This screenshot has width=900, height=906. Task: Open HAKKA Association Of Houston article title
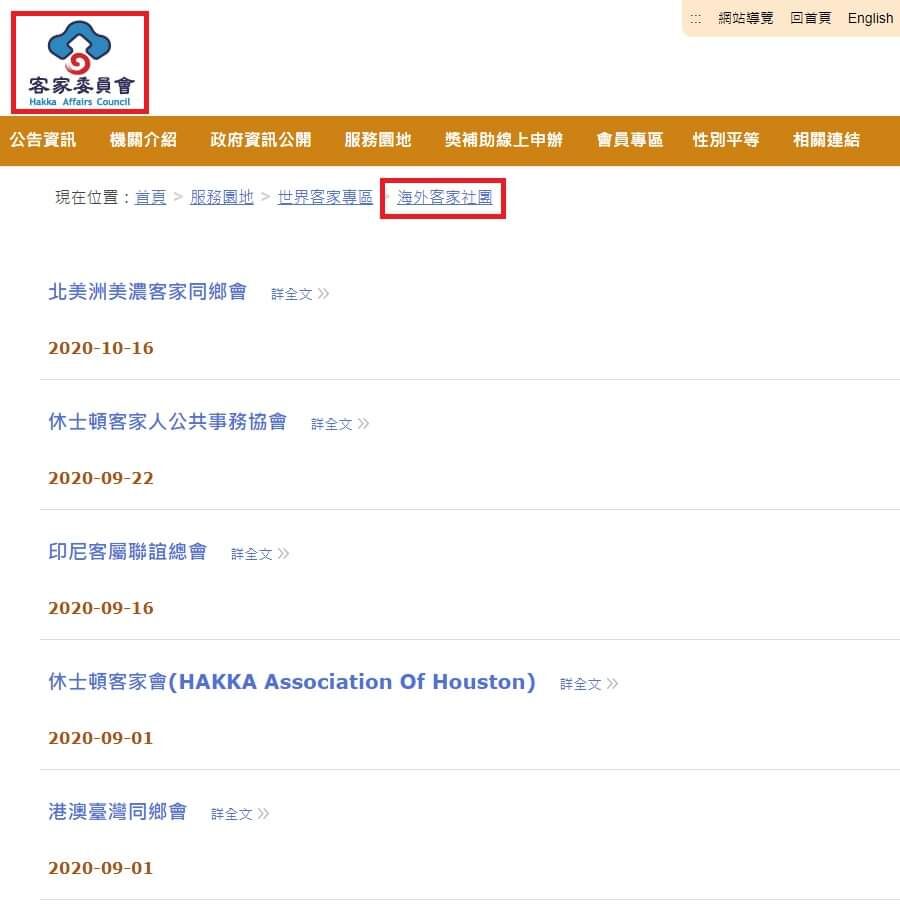click(292, 682)
